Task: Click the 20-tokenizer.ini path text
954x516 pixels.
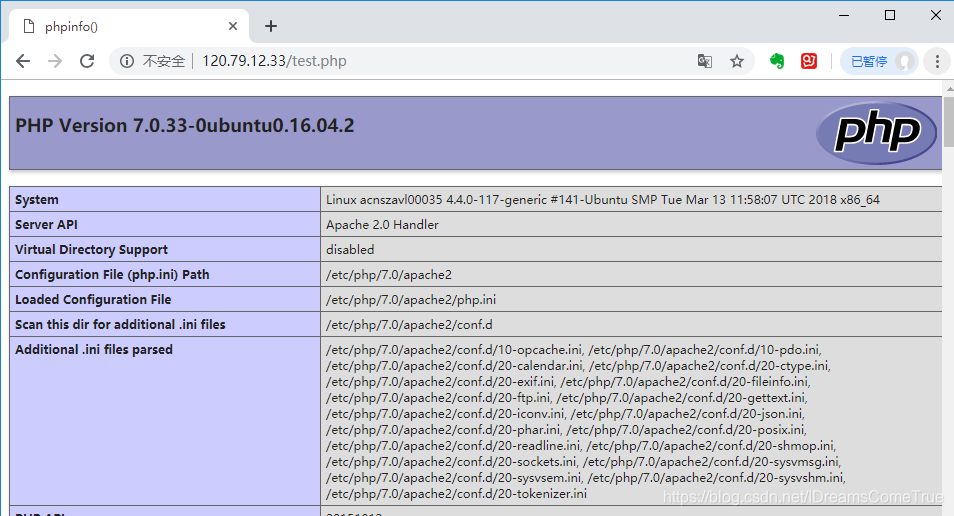Action: tap(456, 493)
